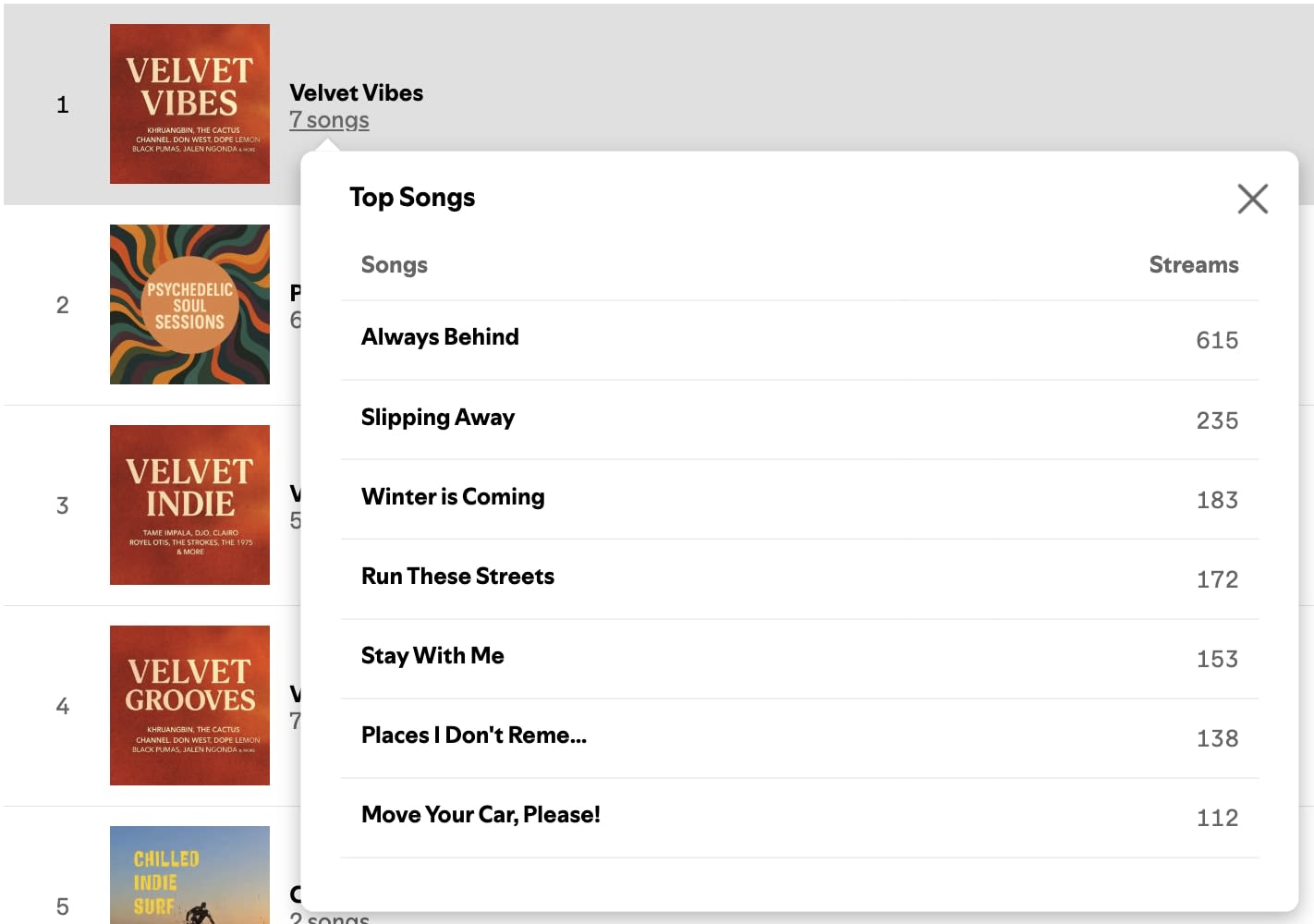Click the rank number 2 row
Viewport: 1314px width, 924px height.
click(62, 305)
